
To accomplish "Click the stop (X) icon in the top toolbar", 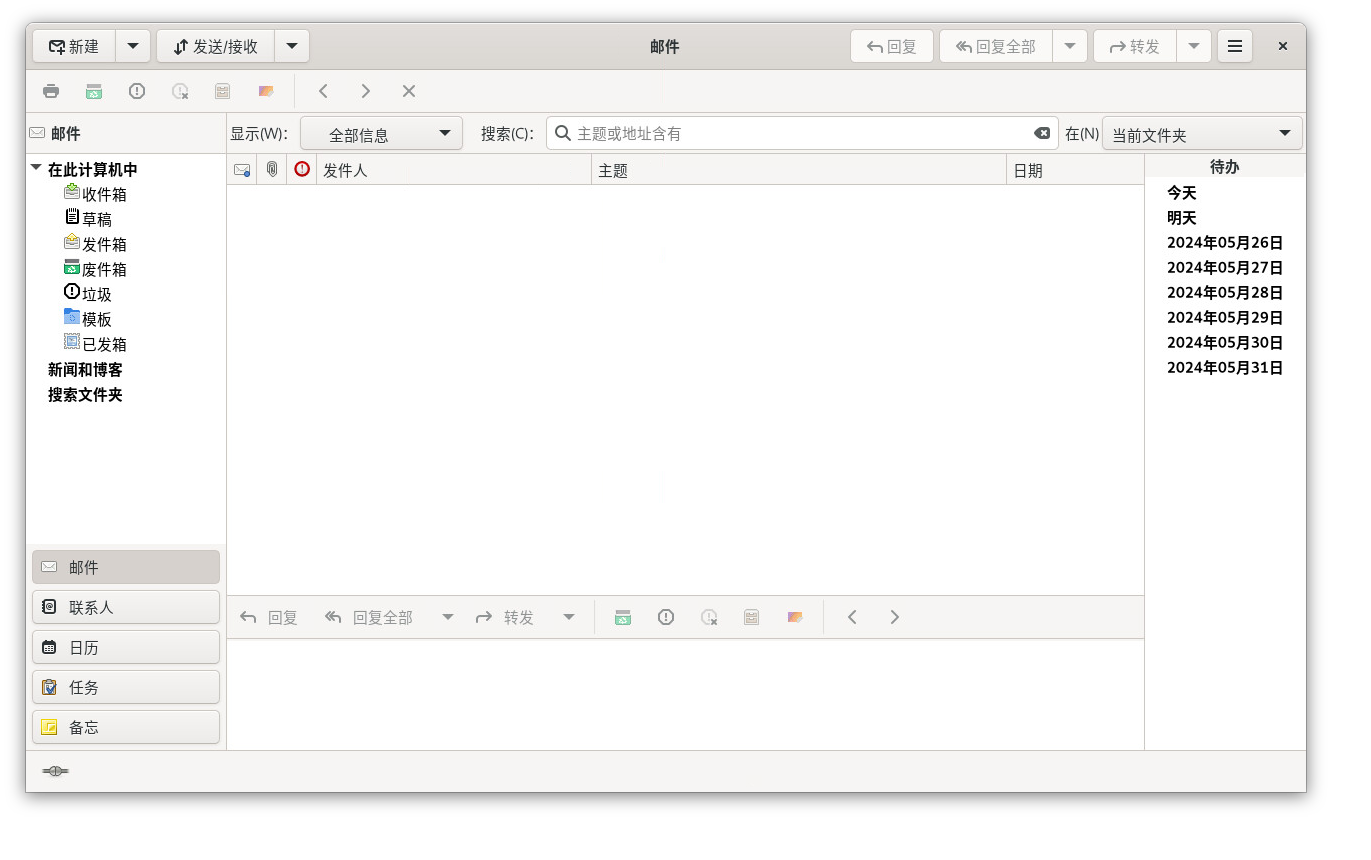I will 408,91.
